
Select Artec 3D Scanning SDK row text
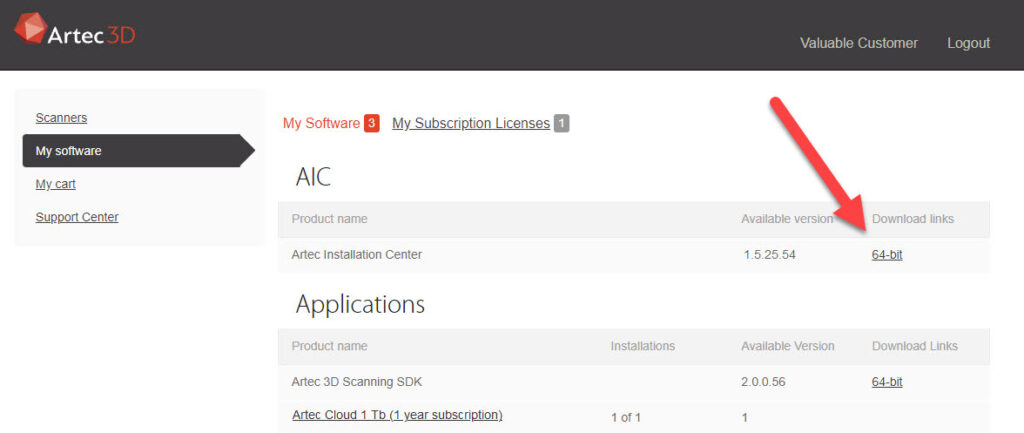point(357,382)
